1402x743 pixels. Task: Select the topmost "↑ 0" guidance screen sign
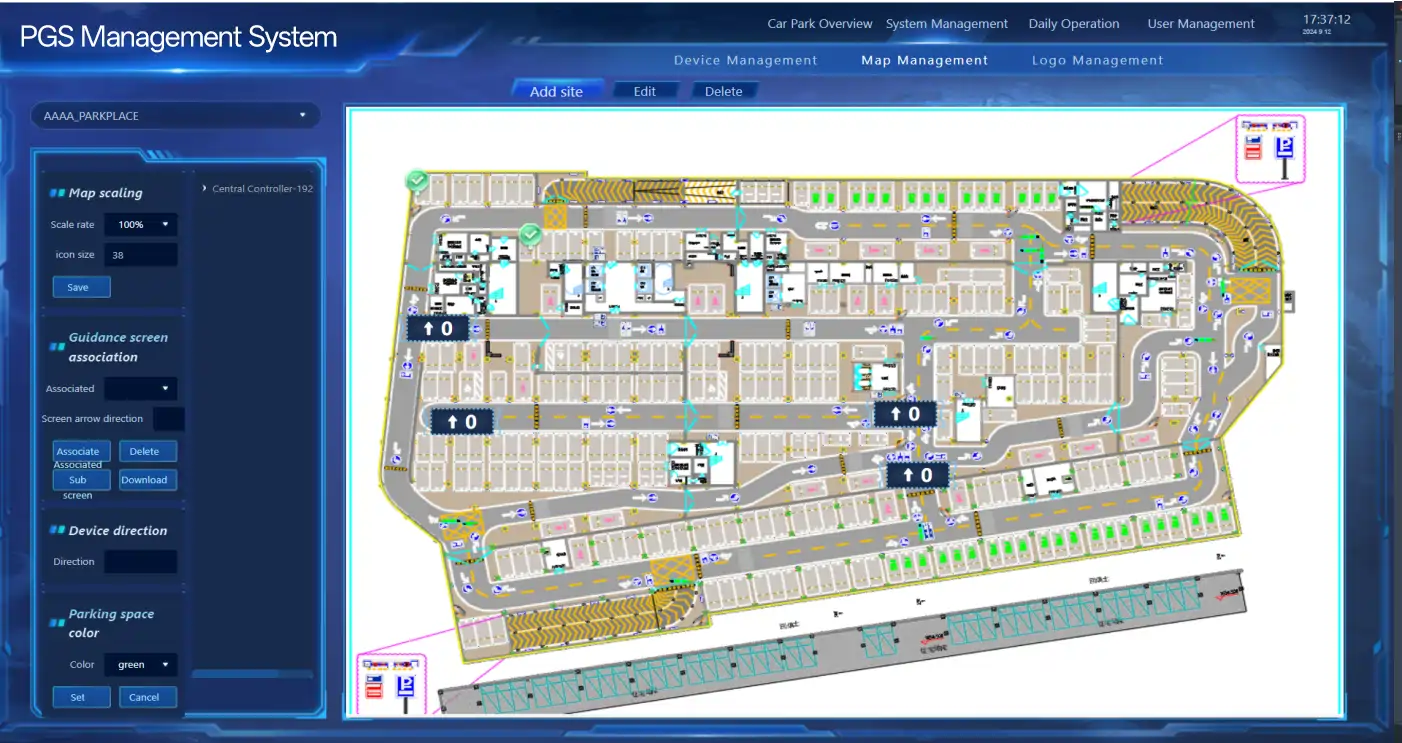click(437, 328)
